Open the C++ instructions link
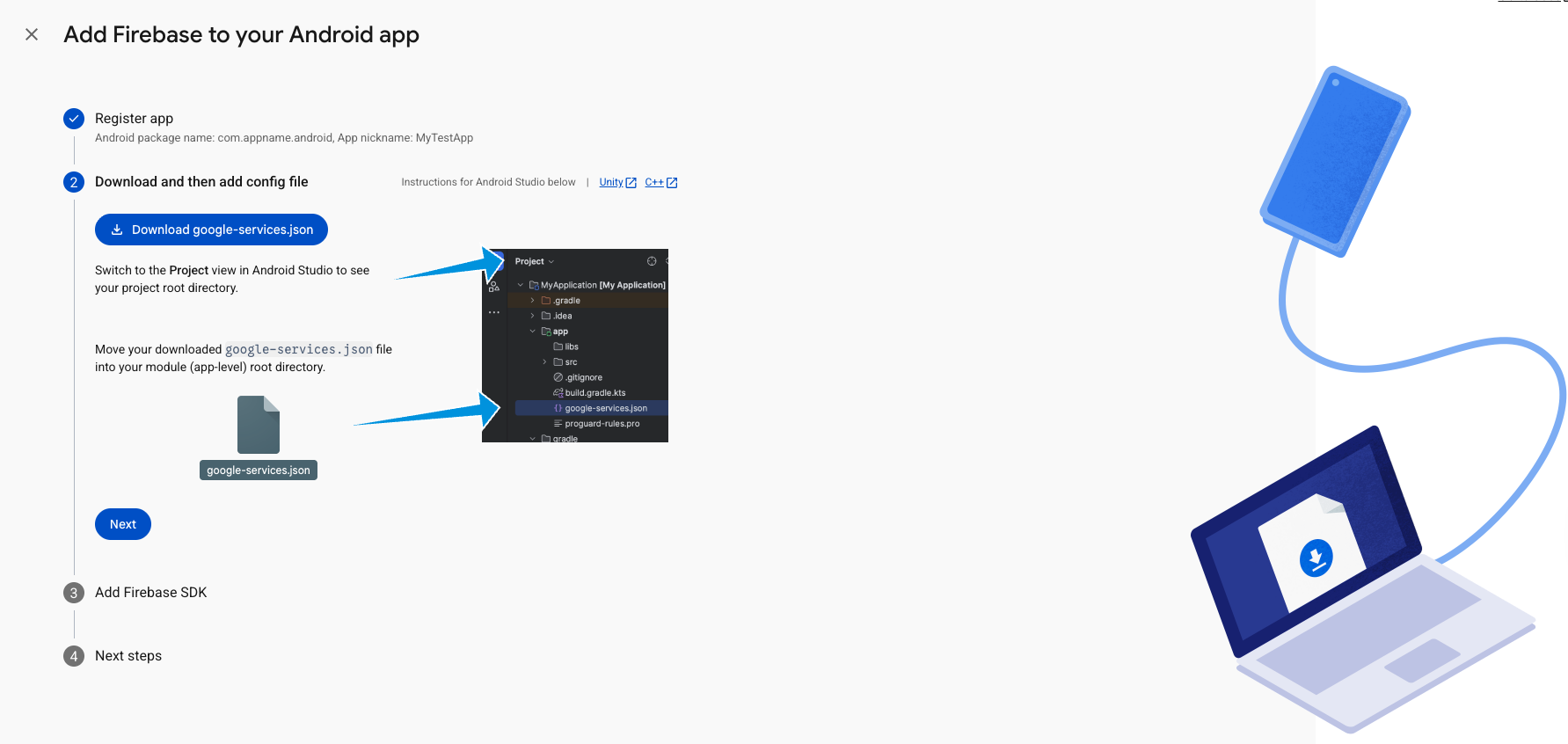The width and height of the screenshot is (1568, 744). [653, 182]
